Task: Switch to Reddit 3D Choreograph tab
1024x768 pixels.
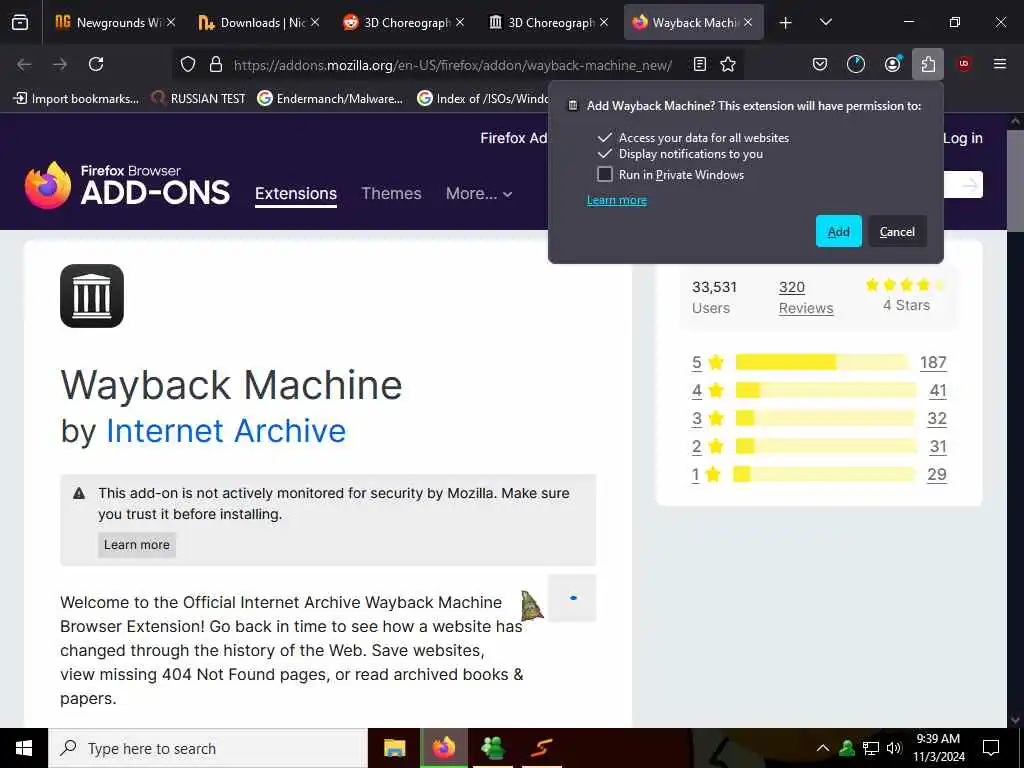Action: click(x=403, y=22)
